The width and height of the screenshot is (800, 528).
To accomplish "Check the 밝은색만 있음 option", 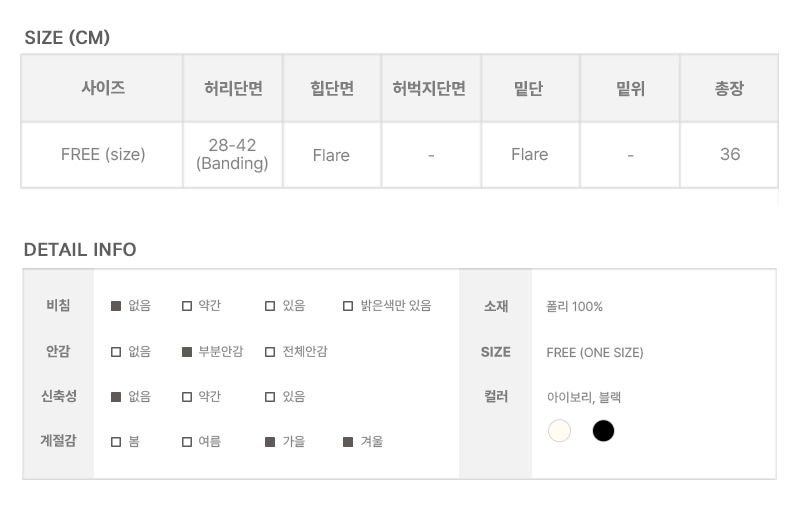I will click(x=348, y=306).
